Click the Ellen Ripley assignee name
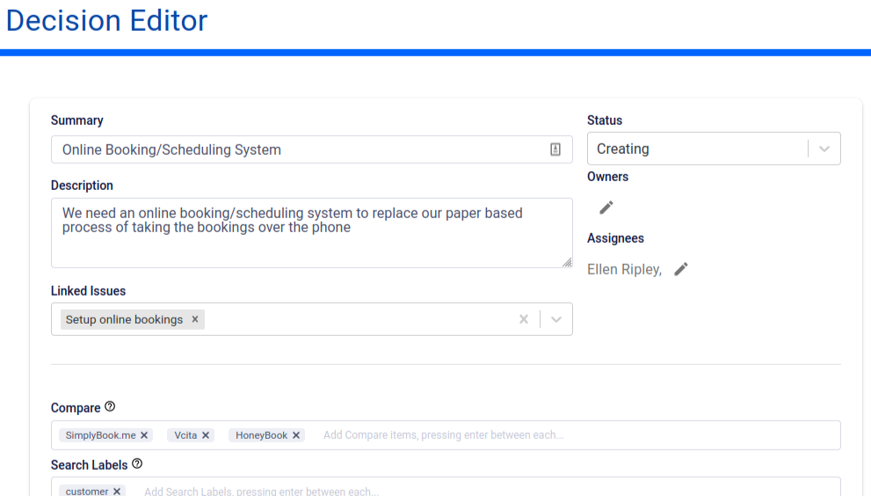This screenshot has height=496, width=871. pyautogui.click(x=623, y=269)
